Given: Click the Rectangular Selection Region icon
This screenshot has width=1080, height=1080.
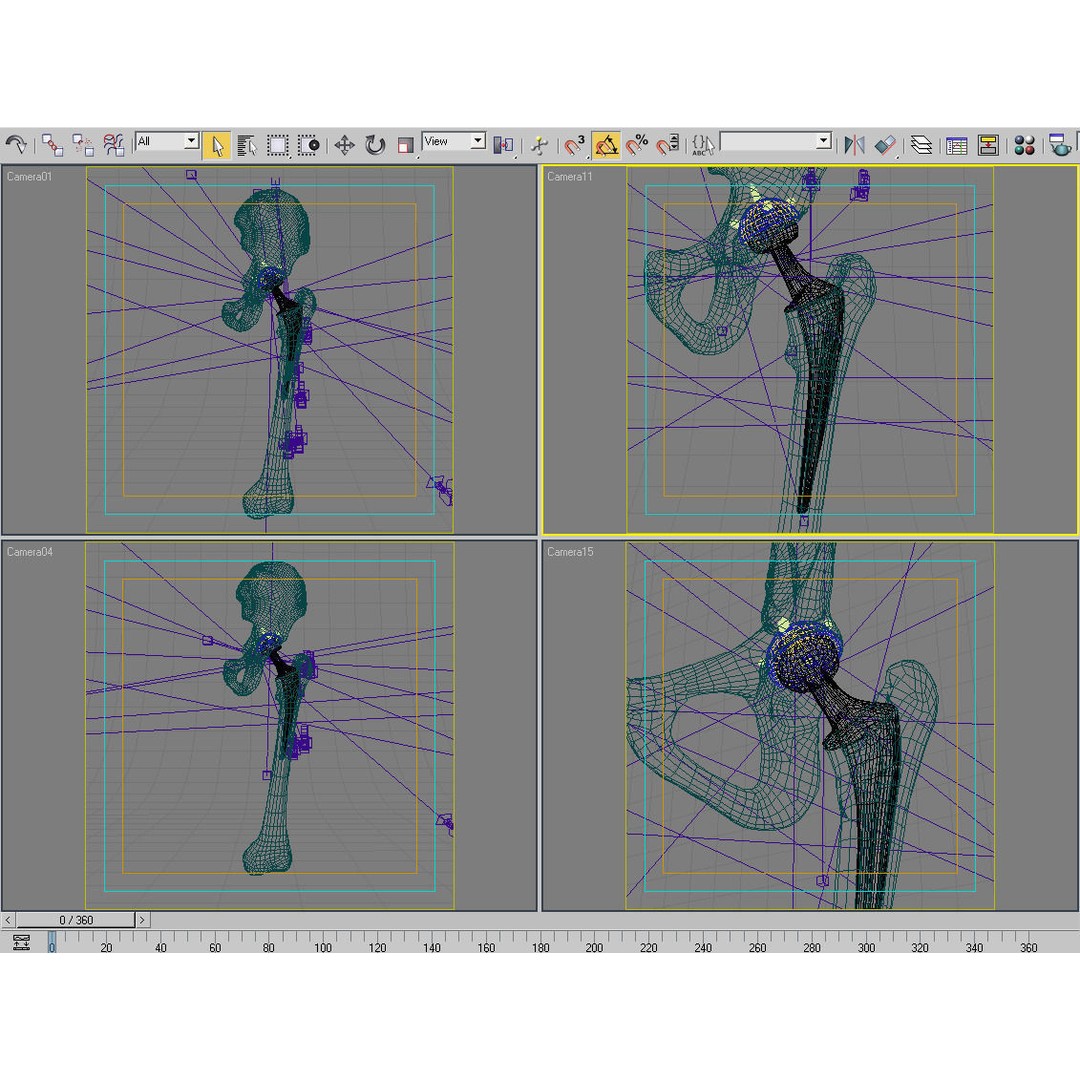Looking at the screenshot, I should click(x=278, y=145).
